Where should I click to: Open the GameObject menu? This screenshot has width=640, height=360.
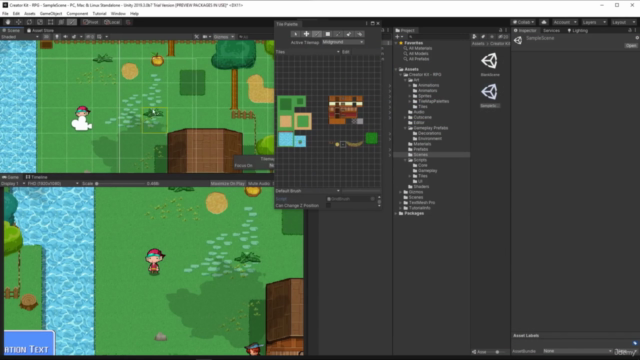51,13
